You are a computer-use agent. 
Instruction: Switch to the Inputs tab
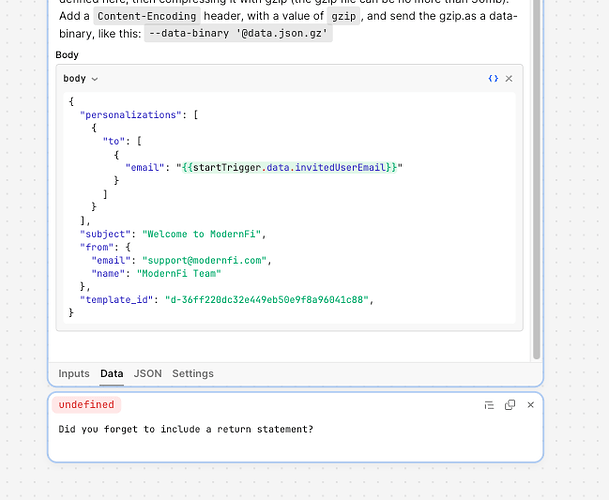coord(74,373)
